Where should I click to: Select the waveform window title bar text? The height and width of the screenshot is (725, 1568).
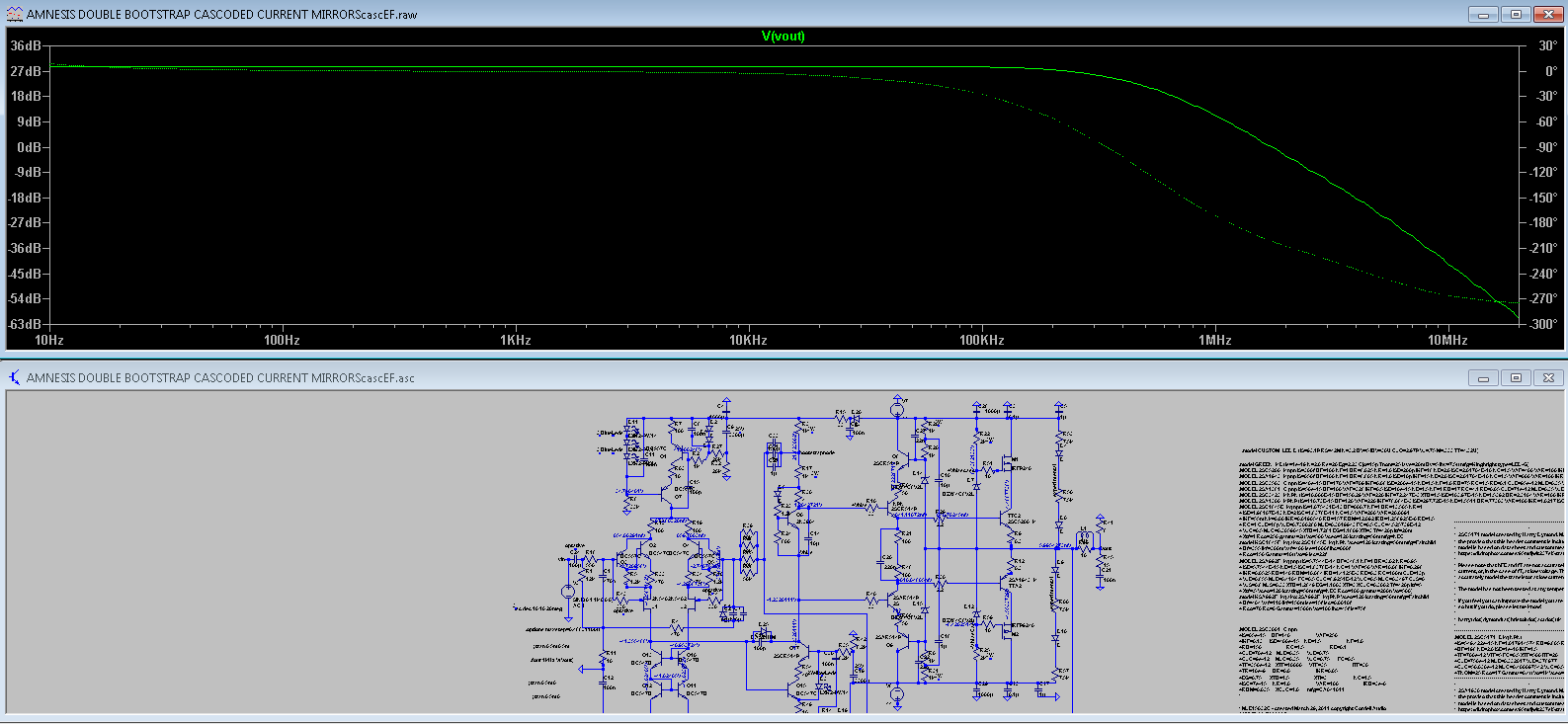[222, 15]
